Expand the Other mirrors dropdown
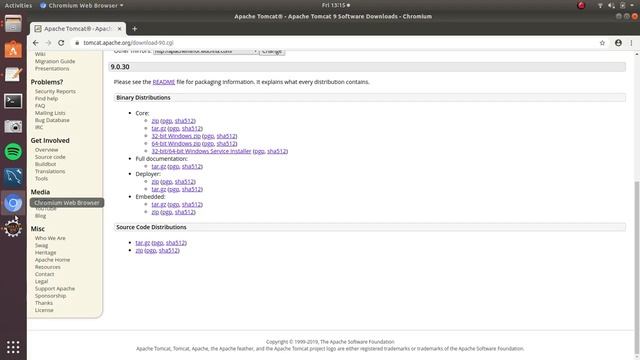Image resolution: width=640 pixels, height=360 pixels. click(x=205, y=51)
